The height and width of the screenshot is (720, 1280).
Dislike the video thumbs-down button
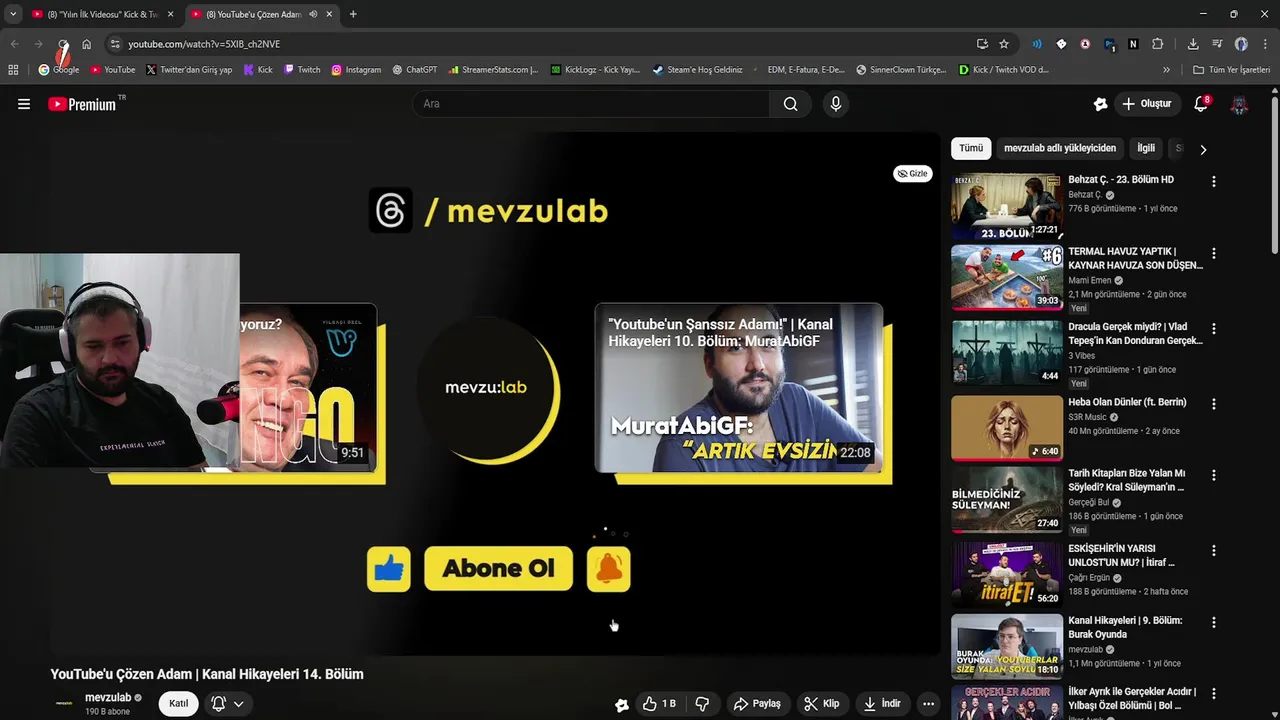click(x=702, y=704)
